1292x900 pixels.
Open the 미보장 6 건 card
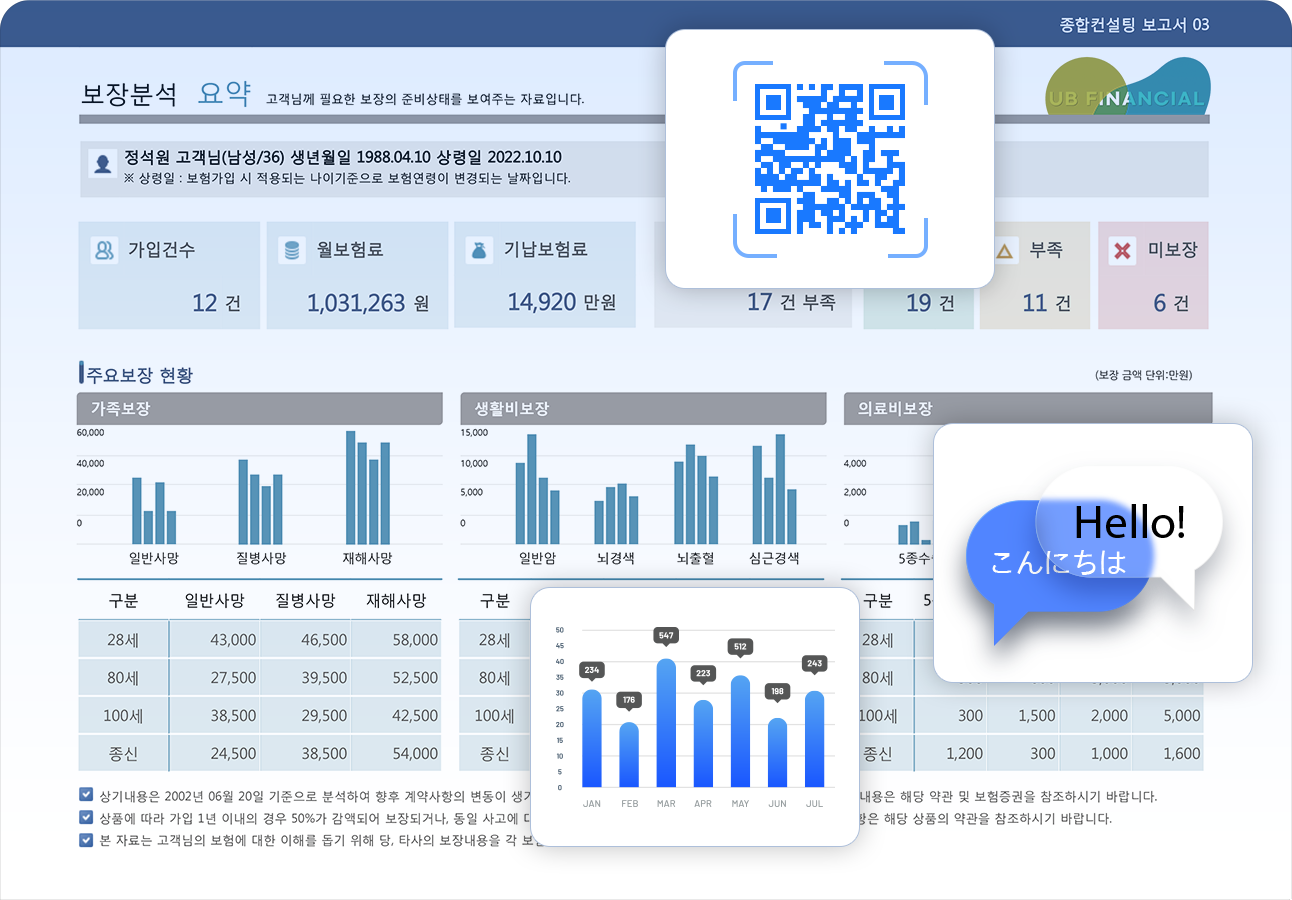(1153, 275)
